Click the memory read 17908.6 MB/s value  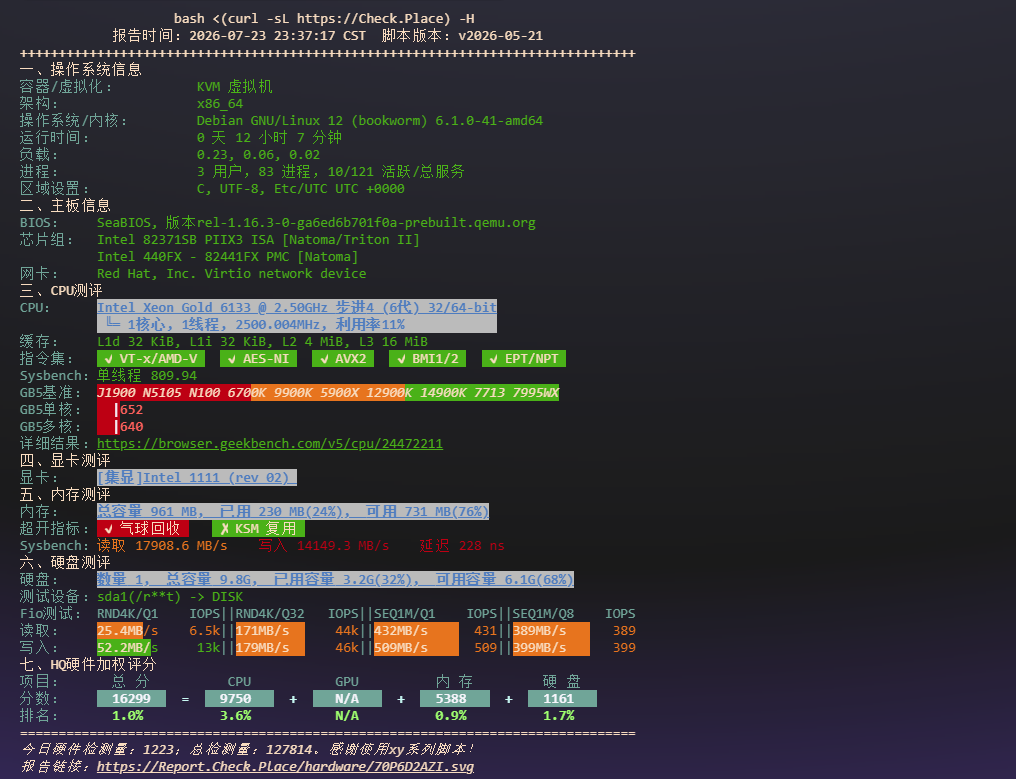[162, 546]
